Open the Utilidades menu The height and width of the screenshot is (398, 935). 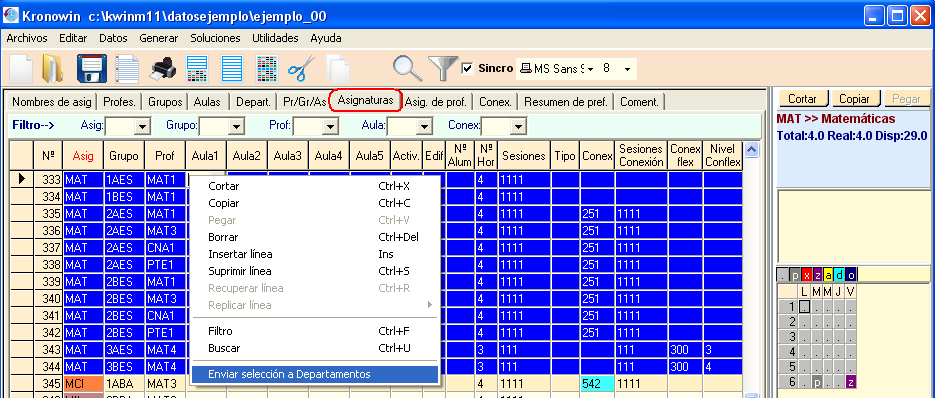click(x=275, y=38)
